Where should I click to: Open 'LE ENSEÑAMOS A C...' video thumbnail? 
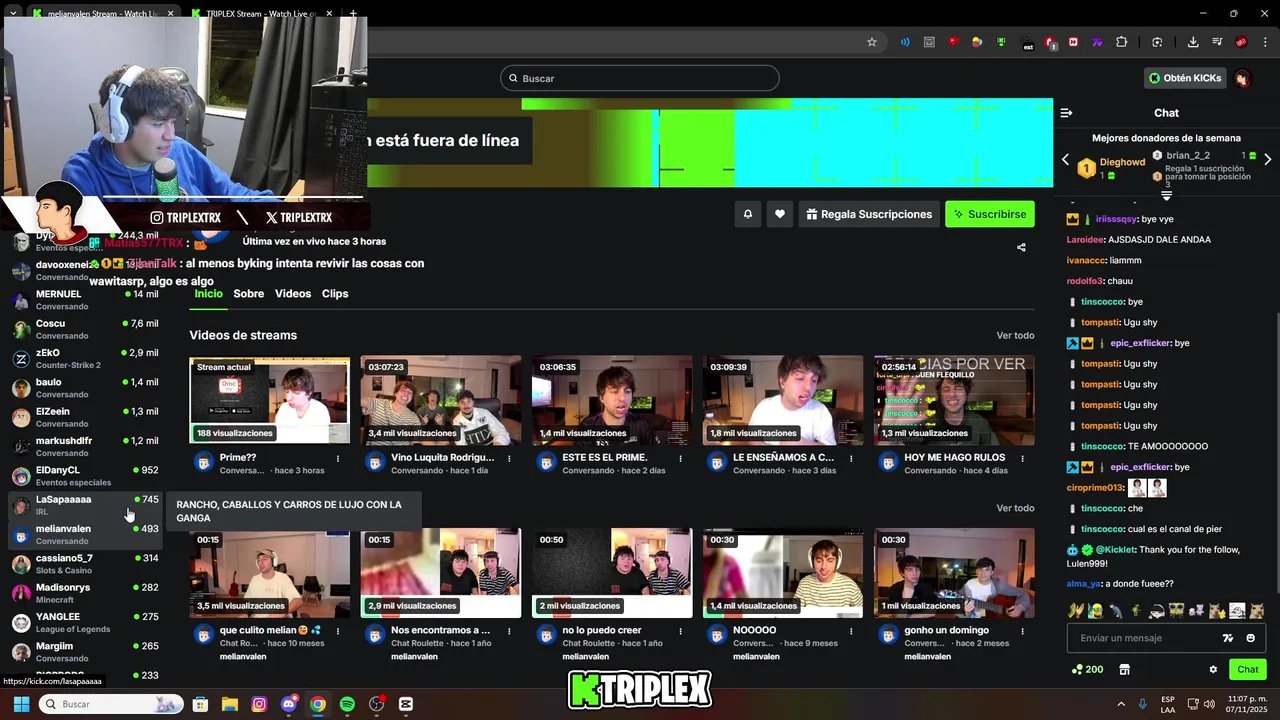tap(783, 400)
